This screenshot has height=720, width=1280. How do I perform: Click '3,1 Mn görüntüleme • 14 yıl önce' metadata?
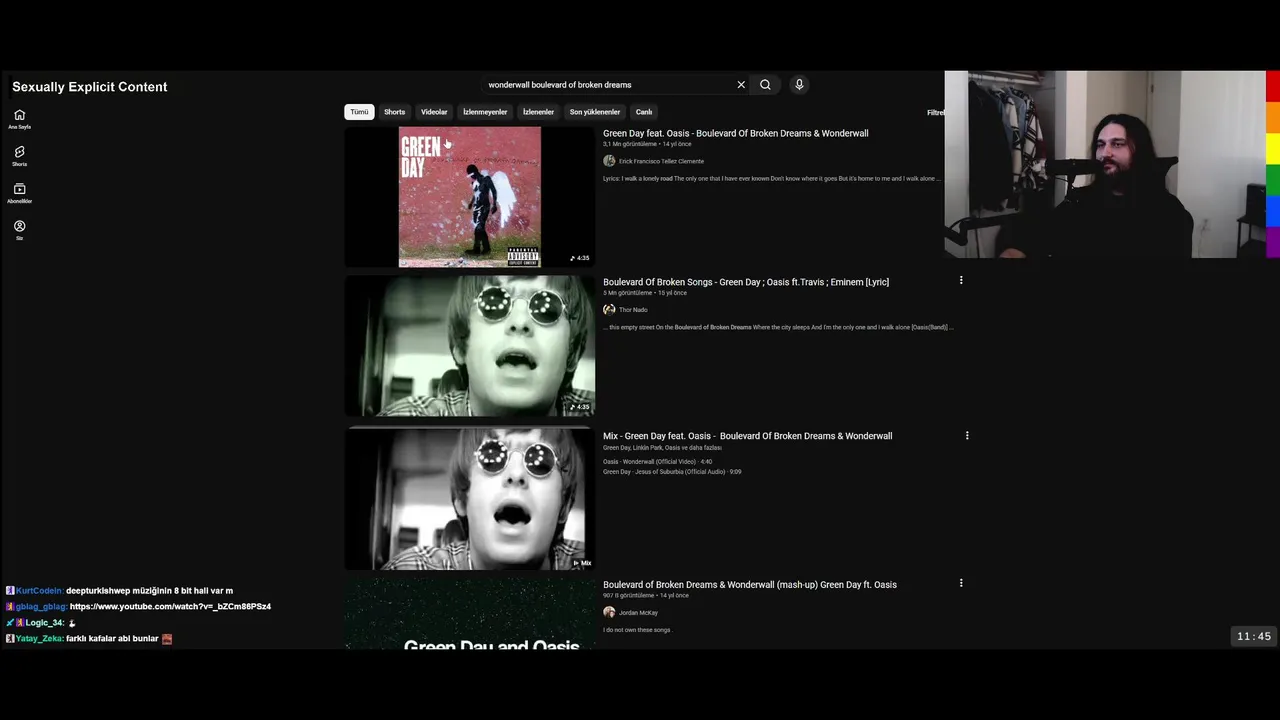645,144
